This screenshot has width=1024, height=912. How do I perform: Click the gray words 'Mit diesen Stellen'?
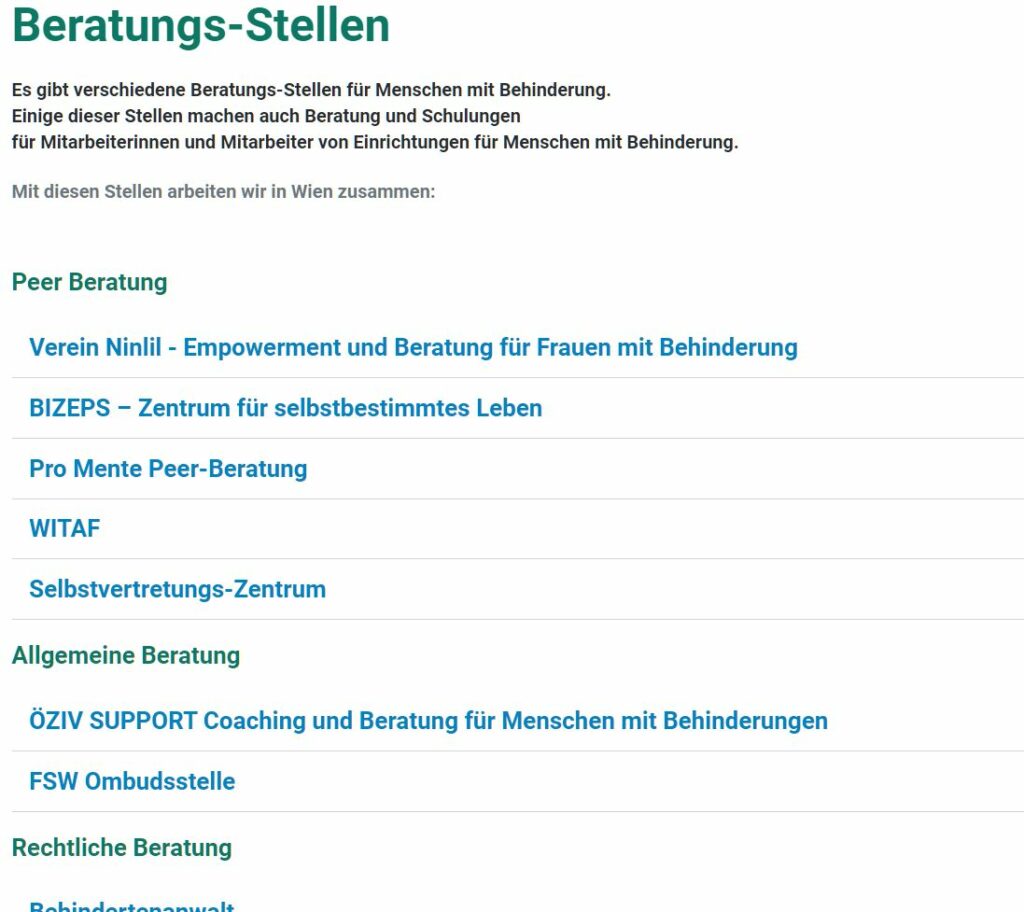[87, 191]
